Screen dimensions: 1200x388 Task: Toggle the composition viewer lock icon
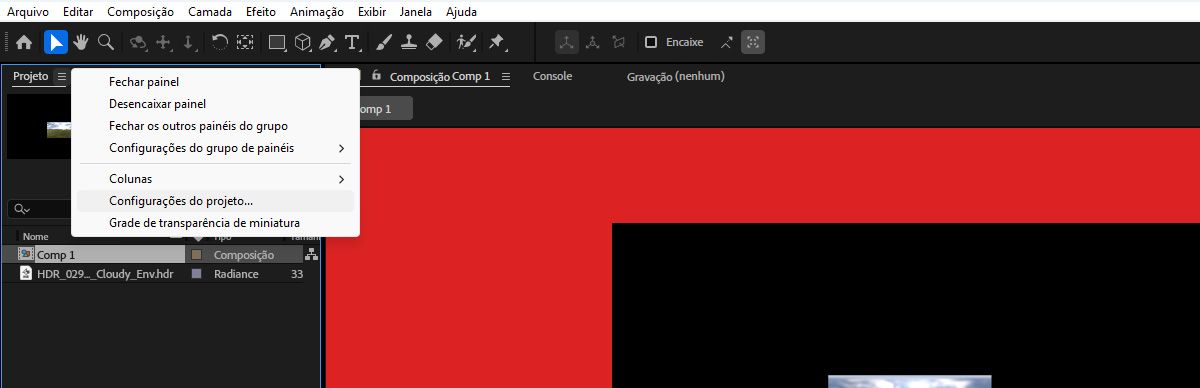pos(377,76)
